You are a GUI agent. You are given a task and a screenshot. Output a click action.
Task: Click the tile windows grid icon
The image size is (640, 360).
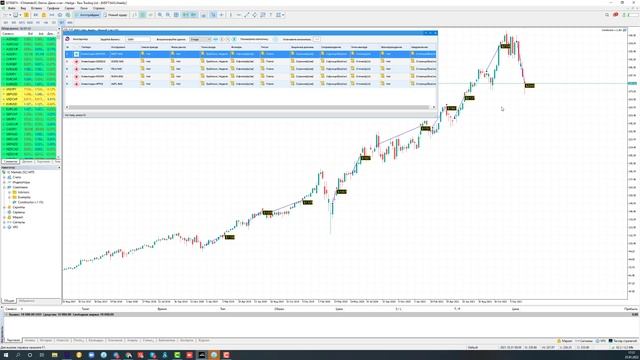pos(176,15)
